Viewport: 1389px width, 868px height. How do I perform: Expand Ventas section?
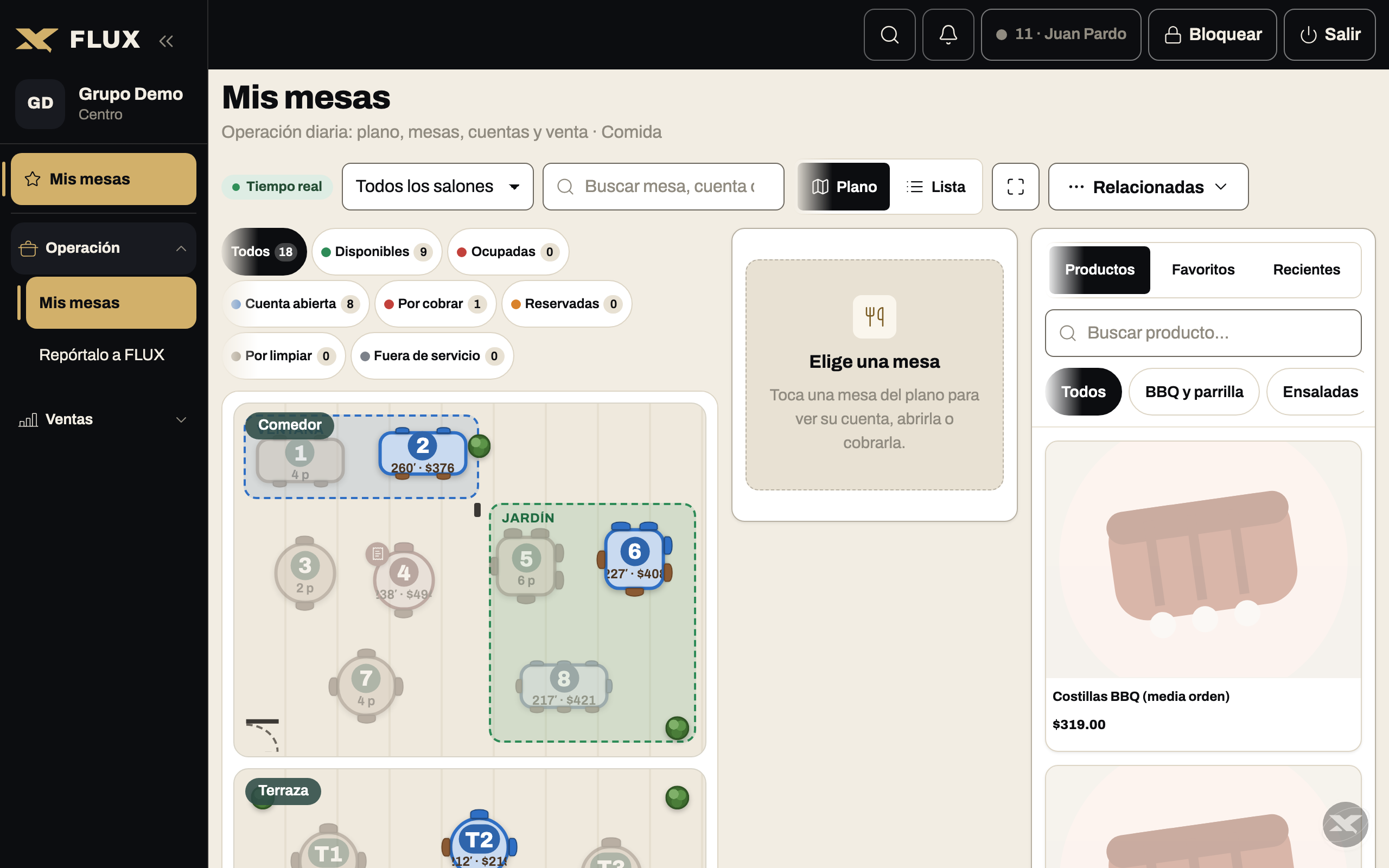[103, 420]
